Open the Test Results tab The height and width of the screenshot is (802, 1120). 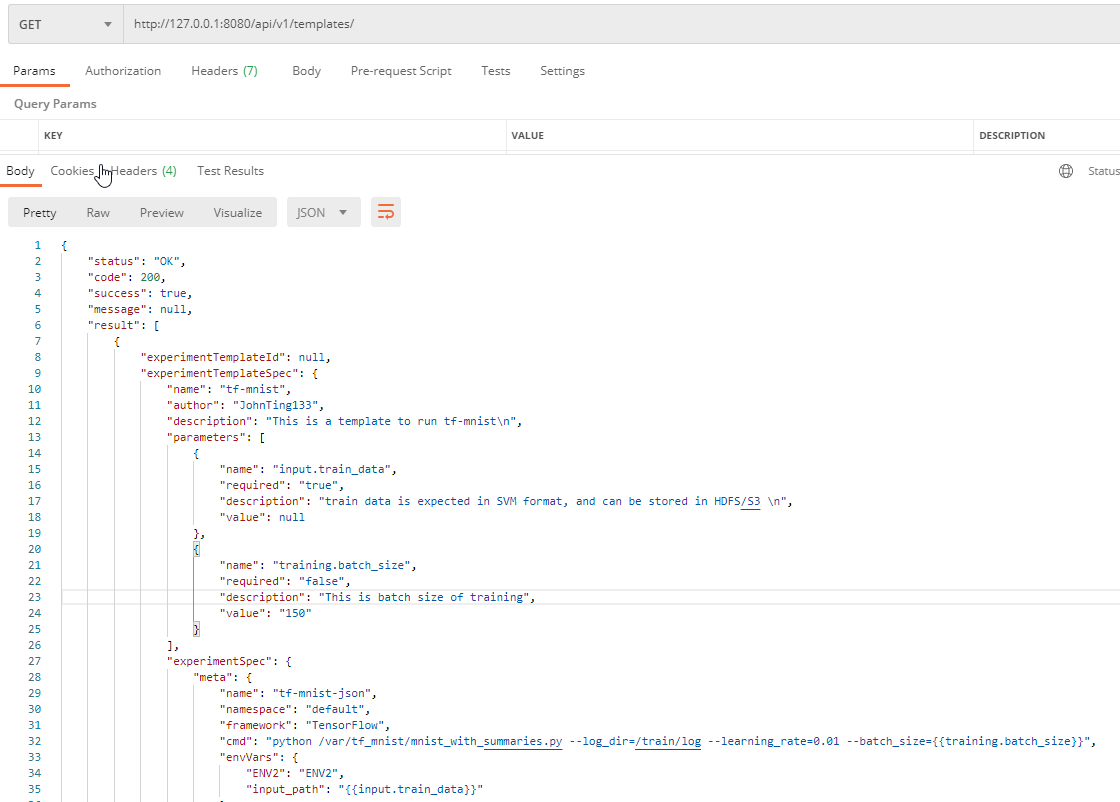[230, 171]
